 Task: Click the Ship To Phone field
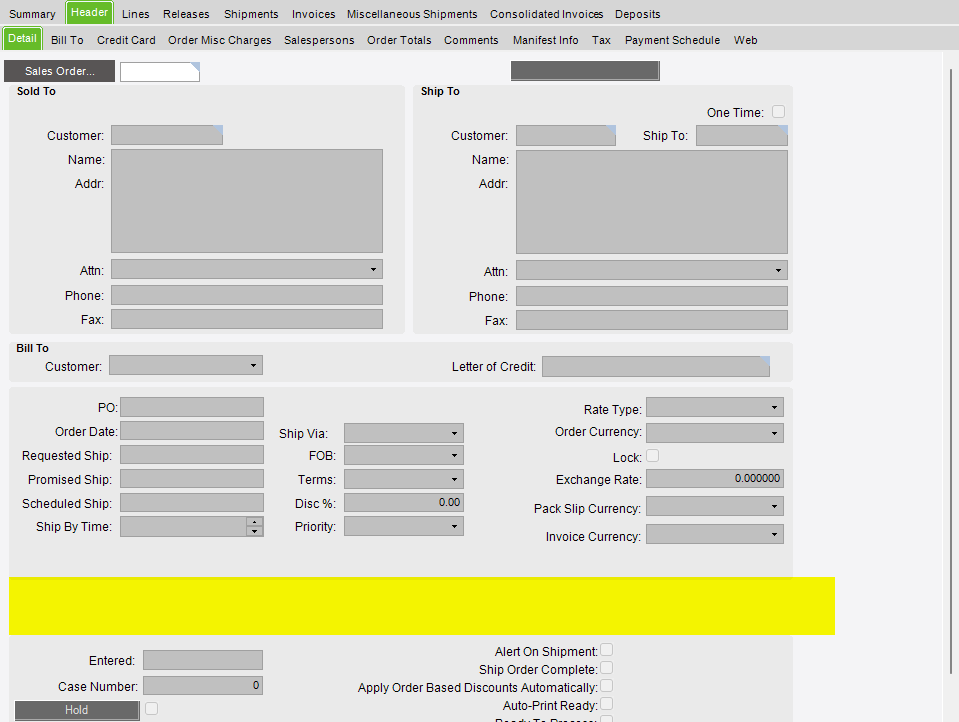[652, 296]
